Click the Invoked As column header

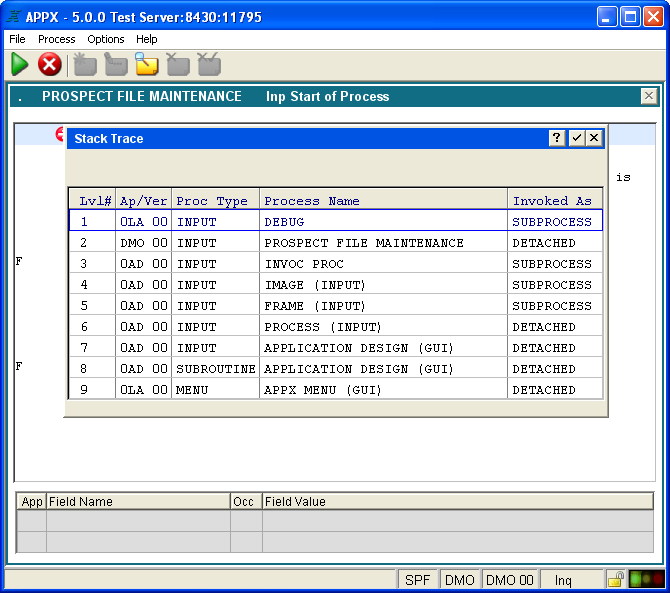pyautogui.click(x=552, y=201)
